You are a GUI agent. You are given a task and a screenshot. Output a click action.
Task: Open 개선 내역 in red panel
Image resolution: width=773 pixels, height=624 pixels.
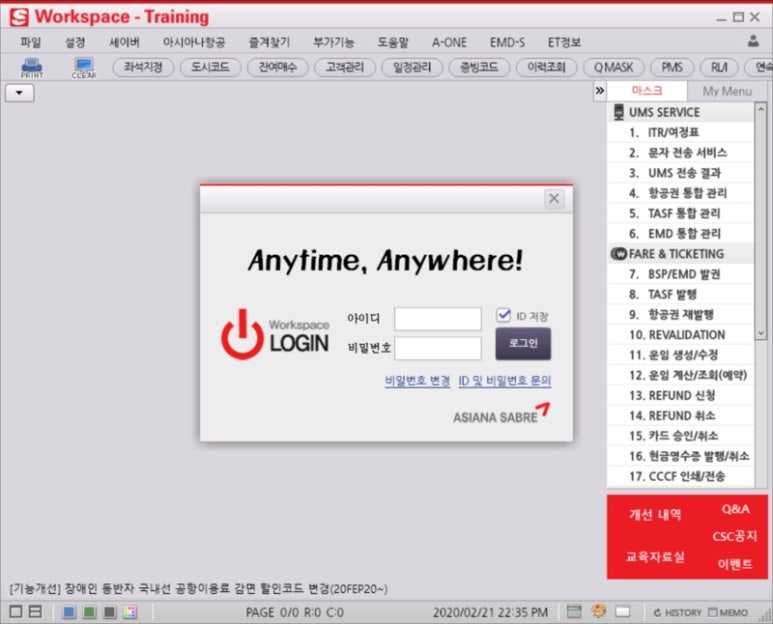[x=655, y=515]
